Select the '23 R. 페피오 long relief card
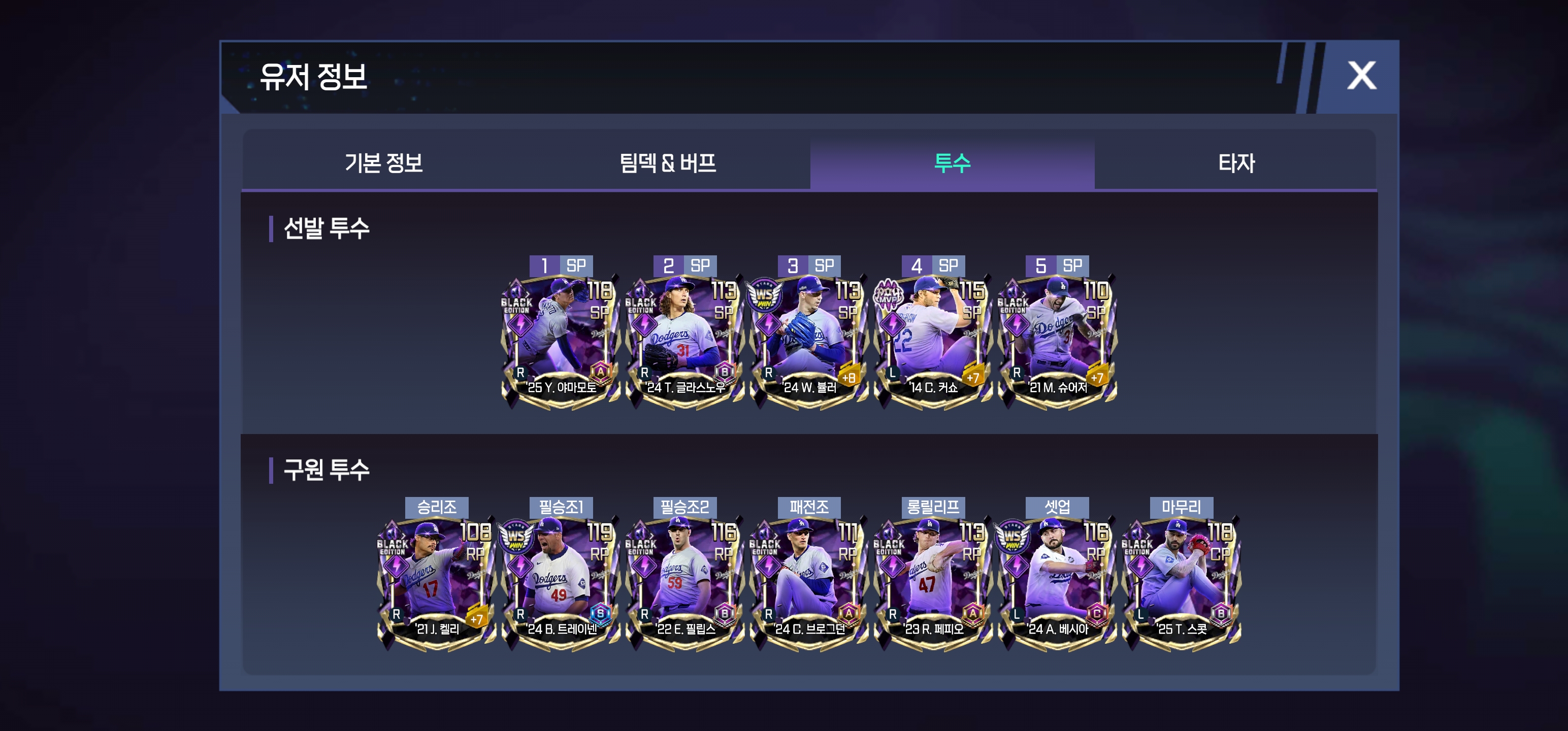This screenshot has height=731, width=1568. click(x=933, y=583)
